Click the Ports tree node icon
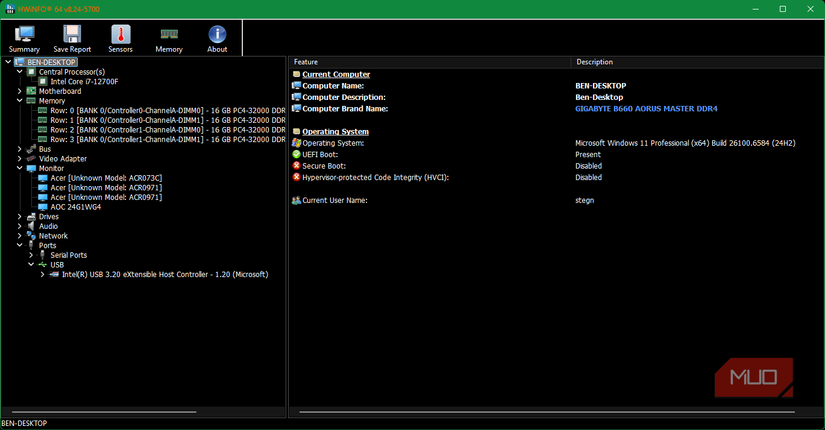Screen dimensions: 825x430 click(31, 245)
